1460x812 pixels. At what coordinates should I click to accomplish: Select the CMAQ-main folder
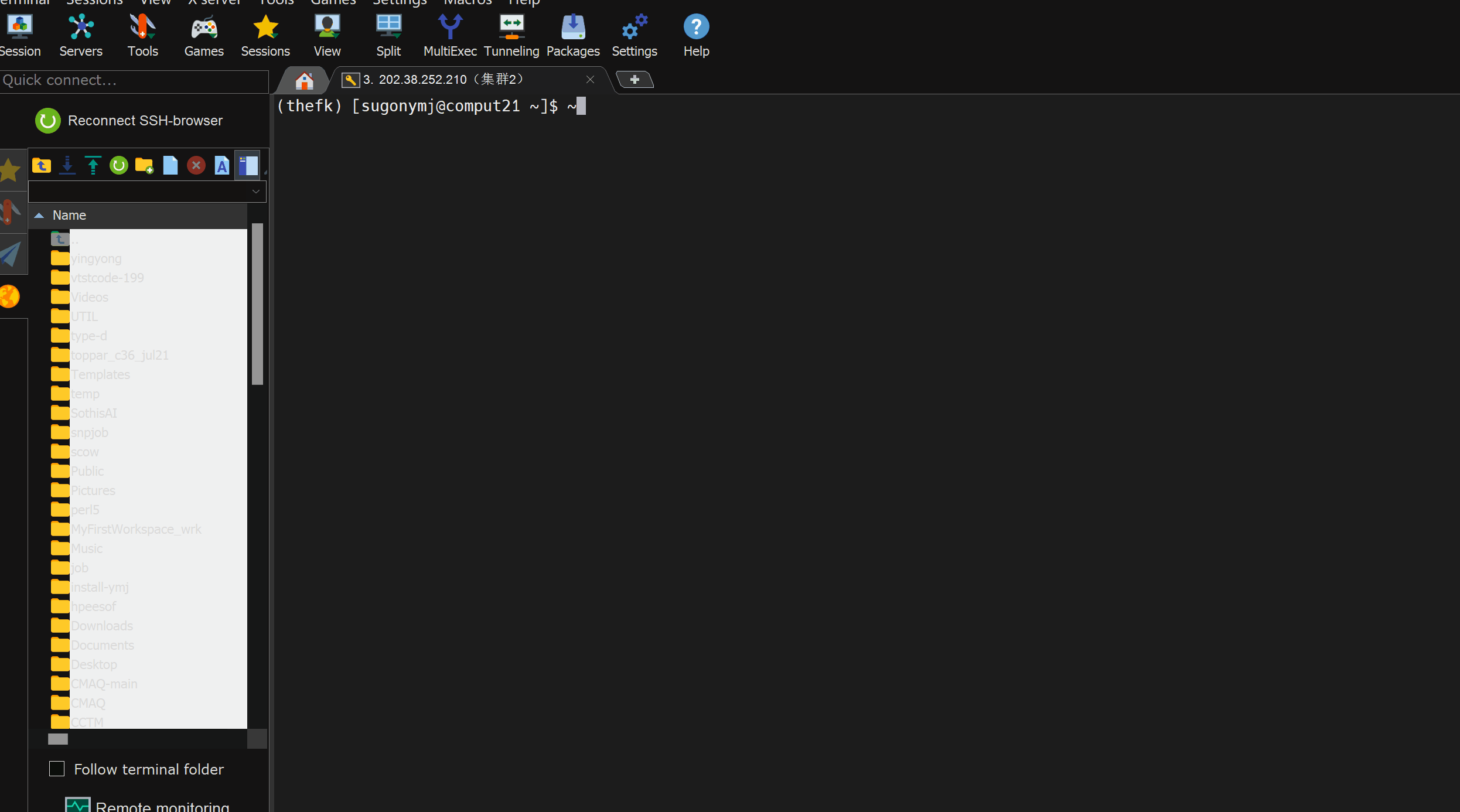[94, 684]
